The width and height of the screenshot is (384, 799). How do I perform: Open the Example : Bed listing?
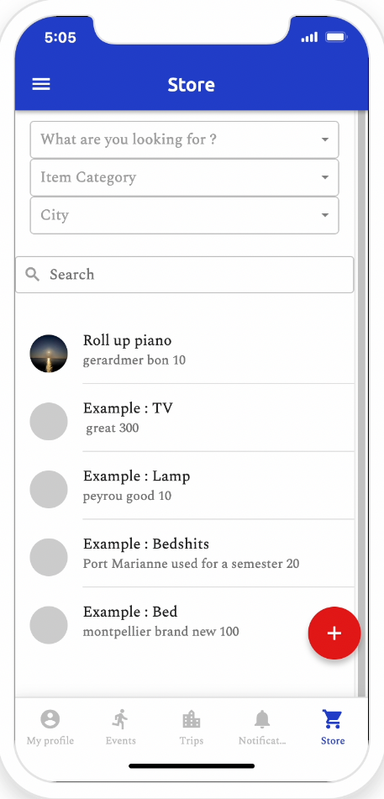[x=184, y=621]
